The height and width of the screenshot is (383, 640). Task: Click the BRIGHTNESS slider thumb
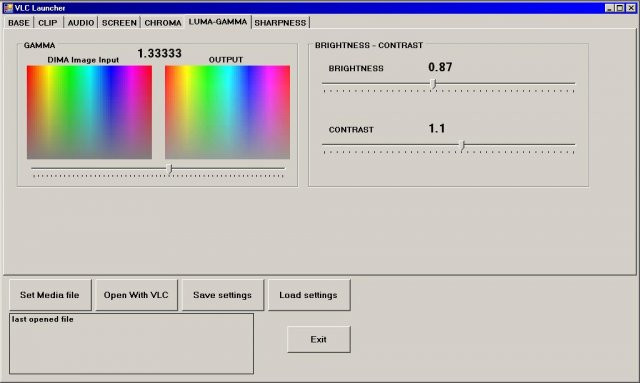pyautogui.click(x=433, y=84)
